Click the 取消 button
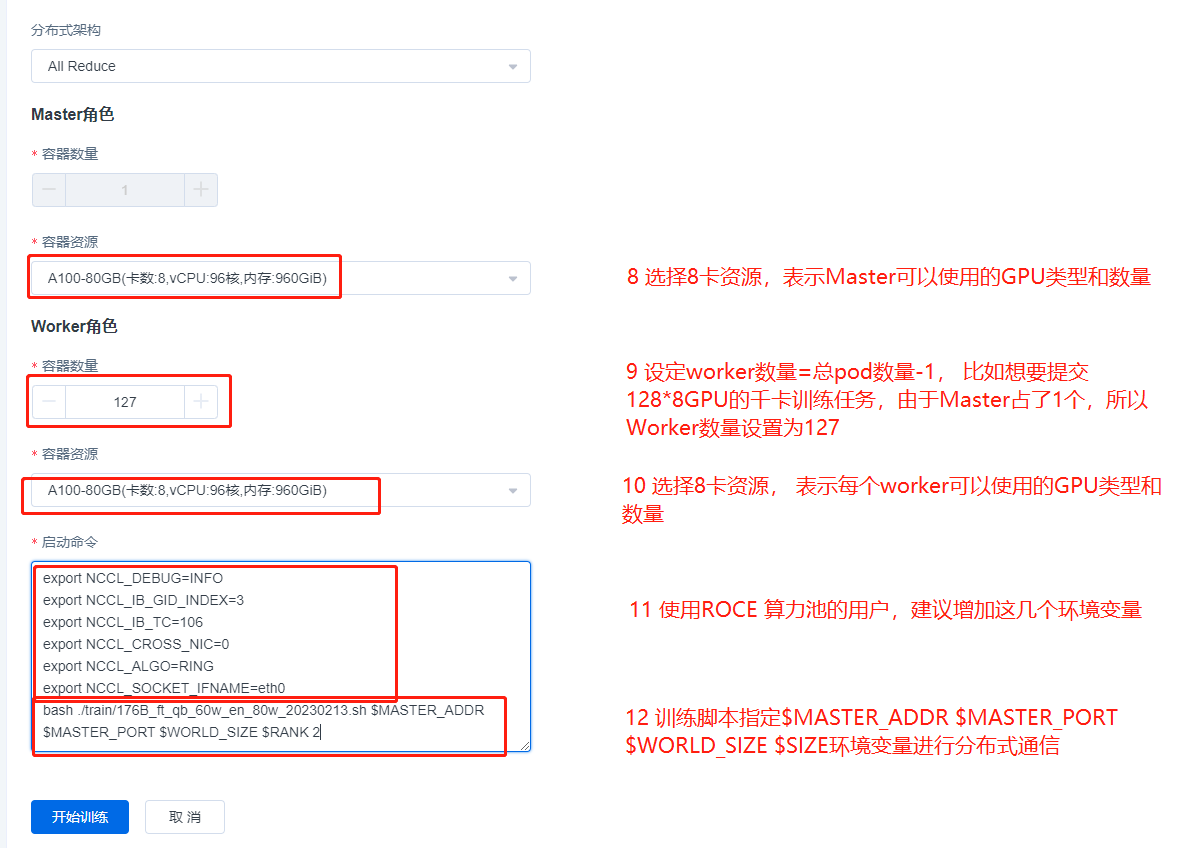The height and width of the screenshot is (848, 1182). [x=185, y=817]
